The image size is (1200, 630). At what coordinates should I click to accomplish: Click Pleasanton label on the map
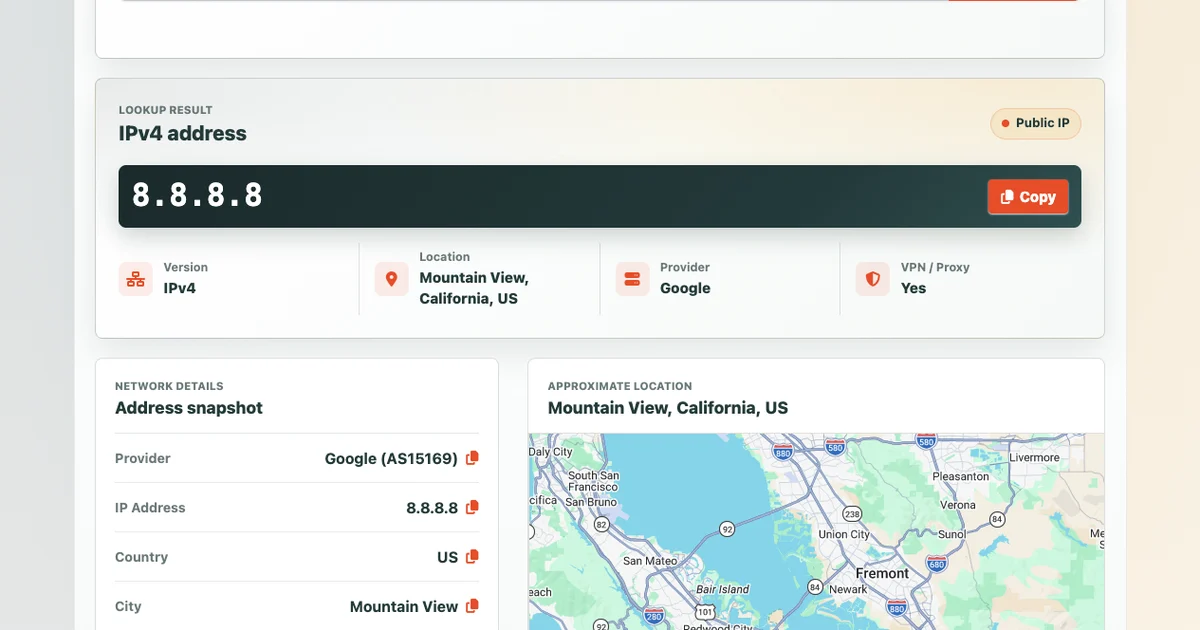tap(960, 477)
